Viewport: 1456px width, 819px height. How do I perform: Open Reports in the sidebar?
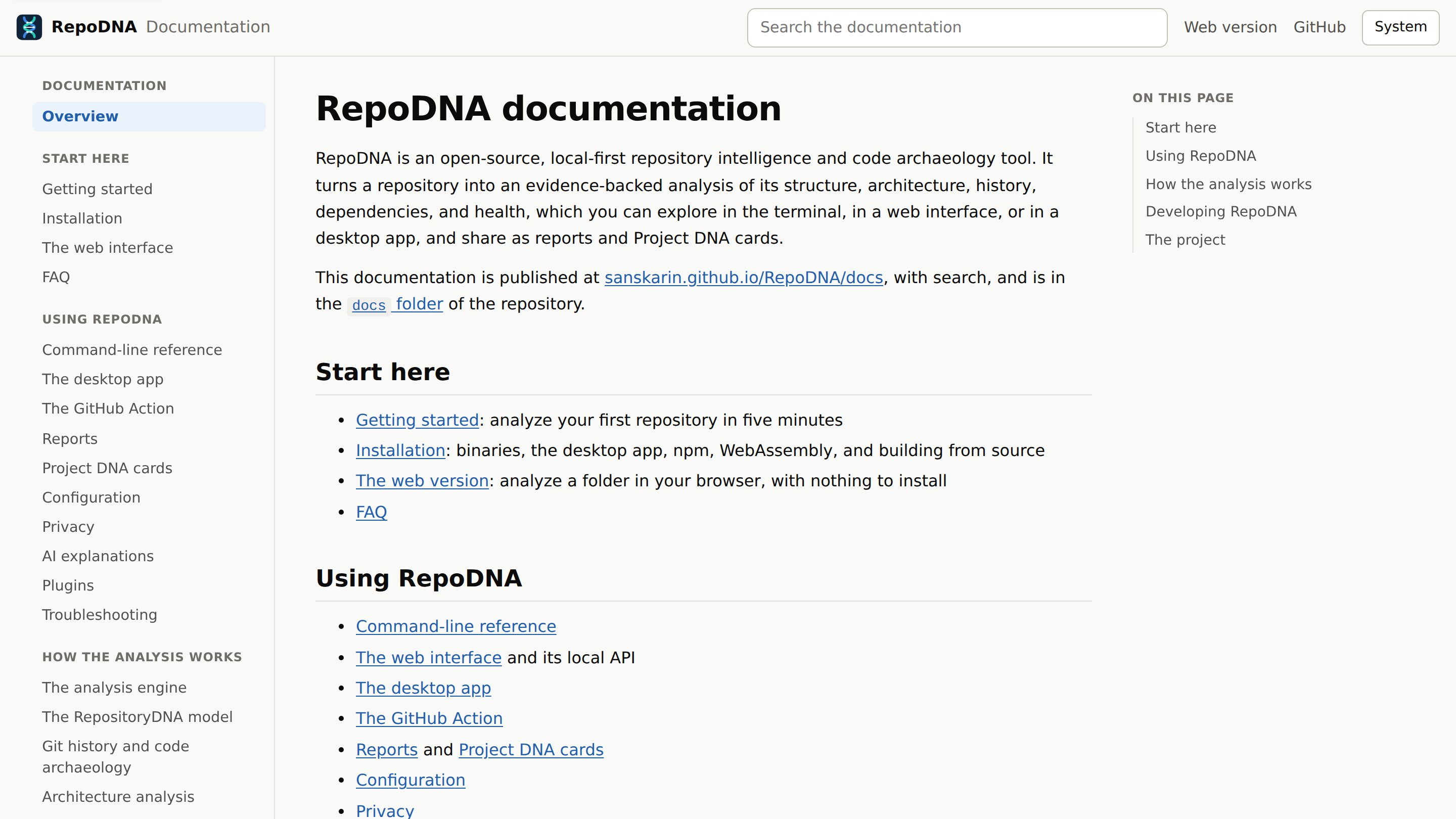[x=70, y=439]
